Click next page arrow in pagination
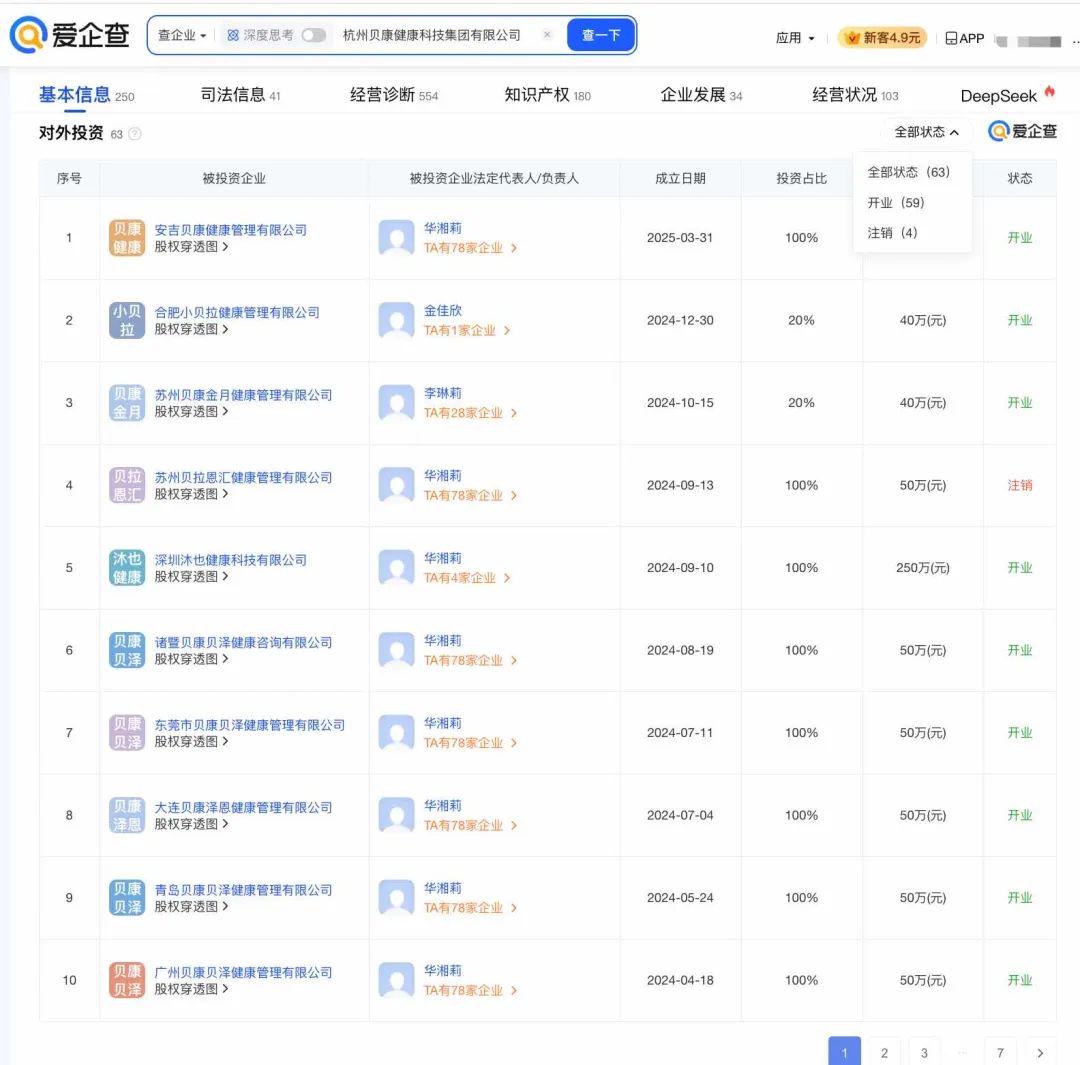The width and height of the screenshot is (1080, 1065). coord(1040,1052)
